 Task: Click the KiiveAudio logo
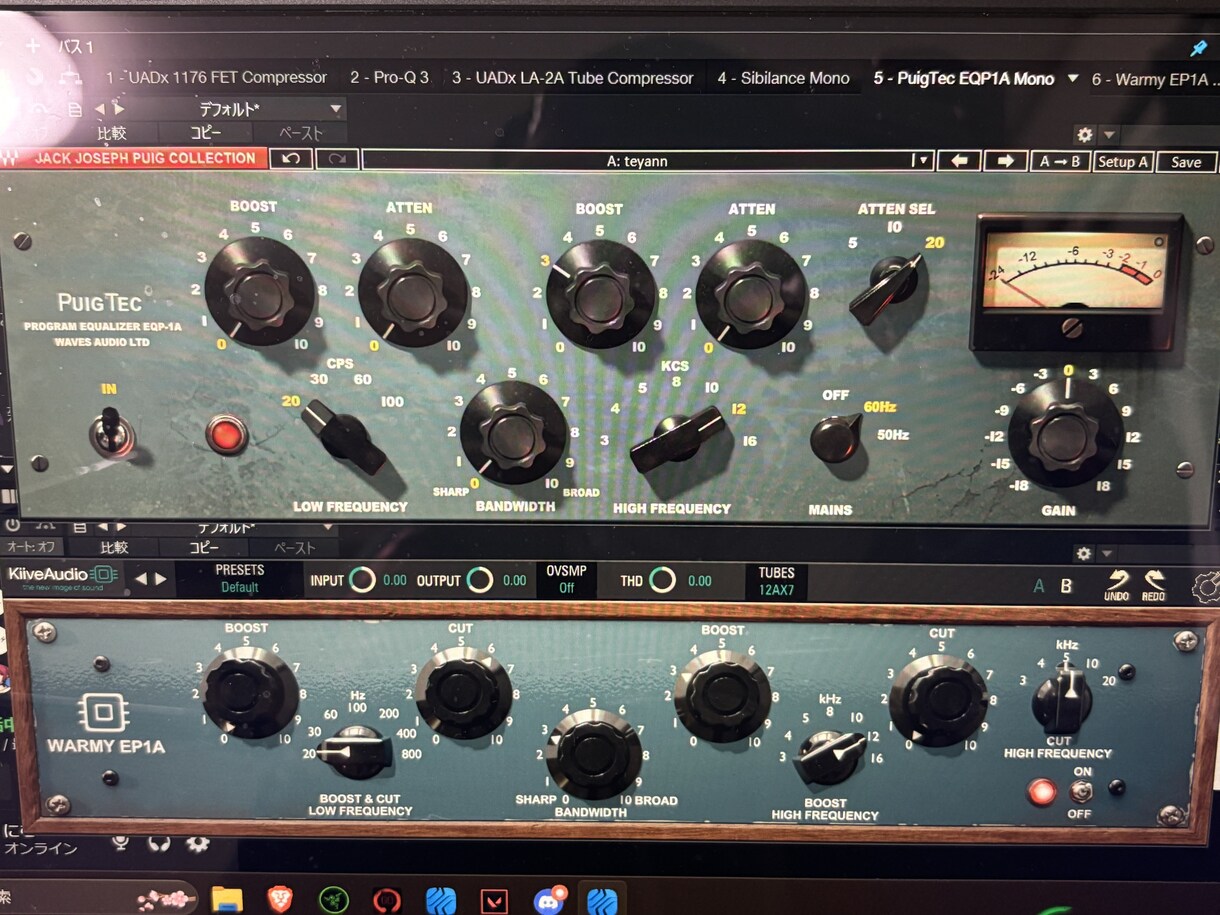(x=63, y=576)
